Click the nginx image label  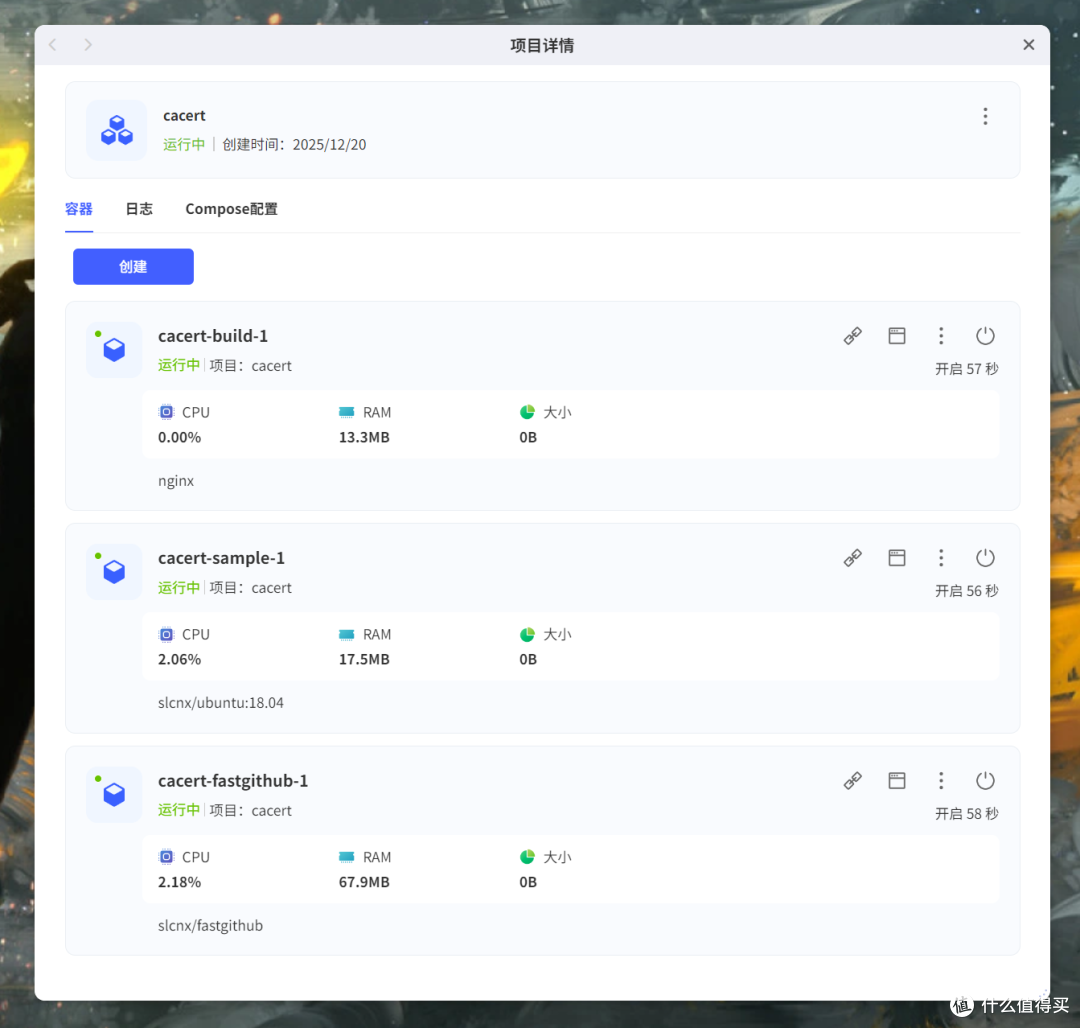coord(176,481)
